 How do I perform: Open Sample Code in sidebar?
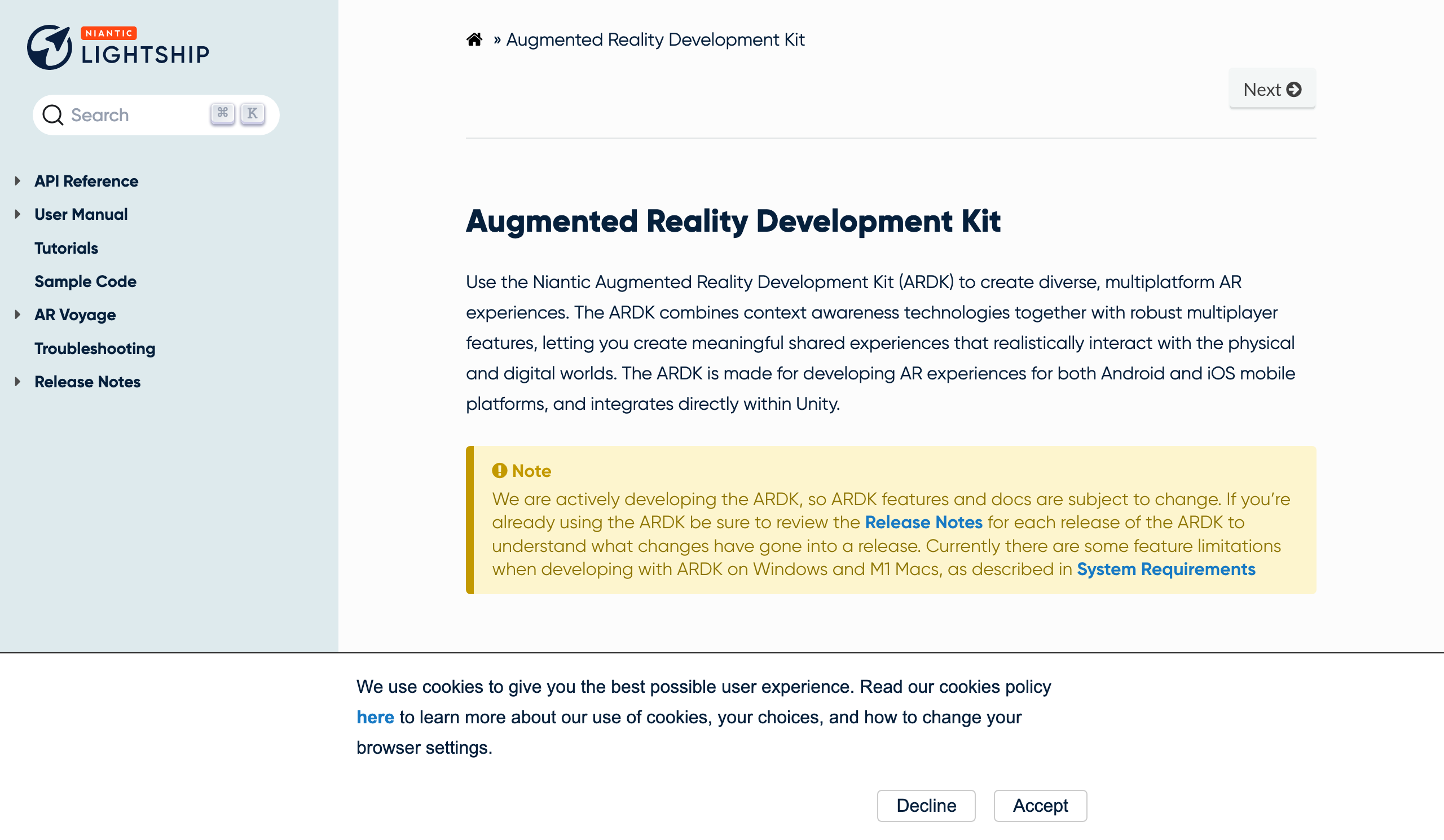pos(85,281)
